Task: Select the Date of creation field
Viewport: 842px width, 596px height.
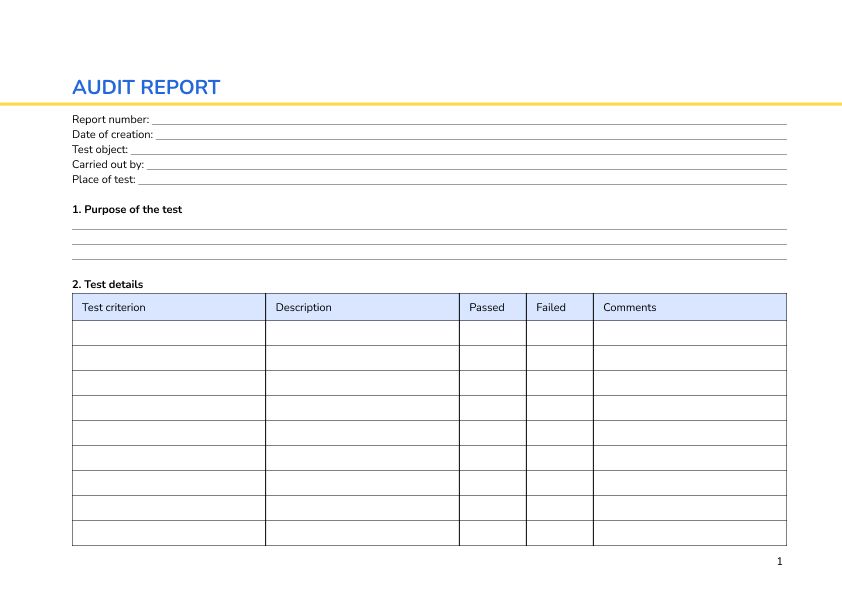Action: (470, 134)
